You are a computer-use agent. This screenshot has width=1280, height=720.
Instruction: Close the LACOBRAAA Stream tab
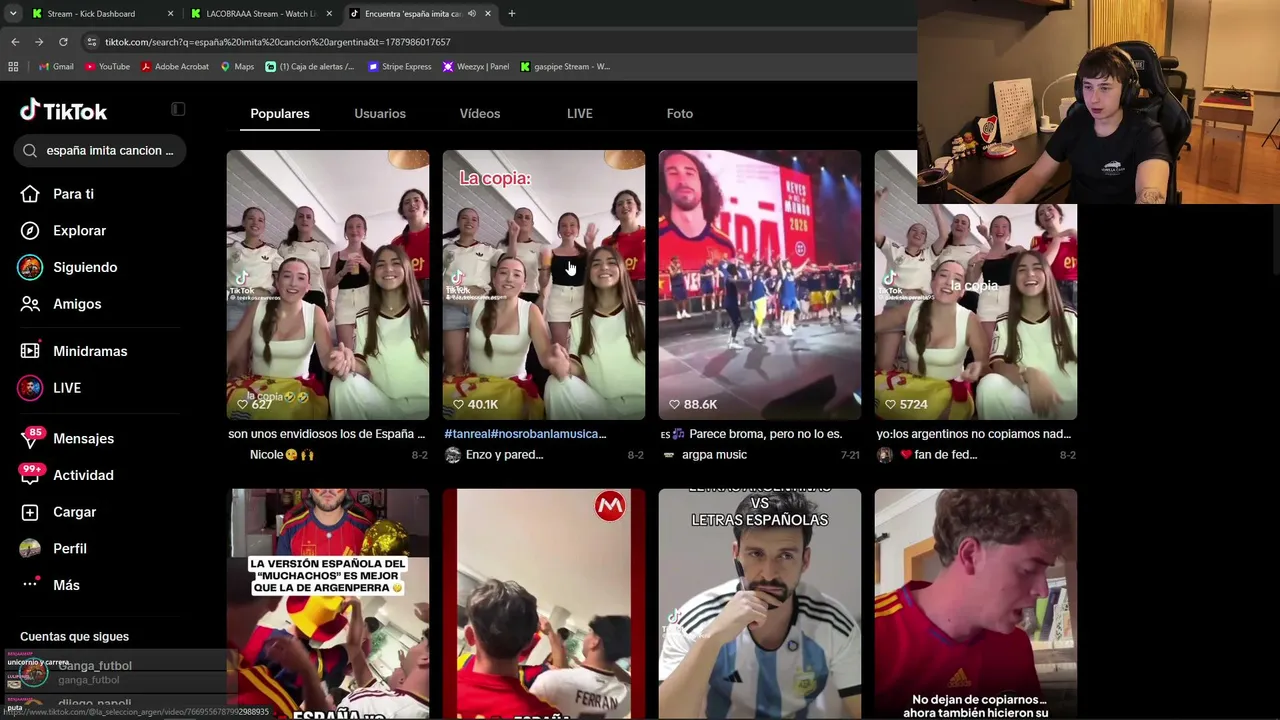pyautogui.click(x=329, y=14)
